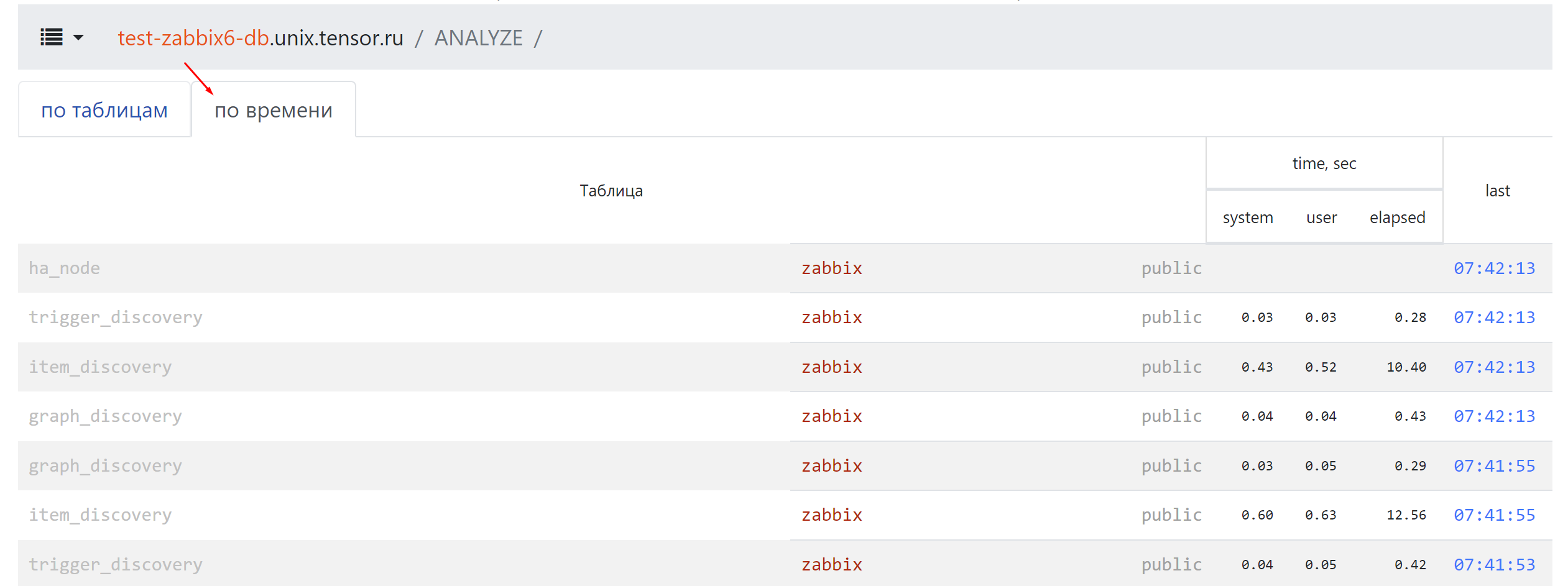Screen dimensions: 1568x586
Task: Click the "Таблица" column header
Action: [x=611, y=191]
